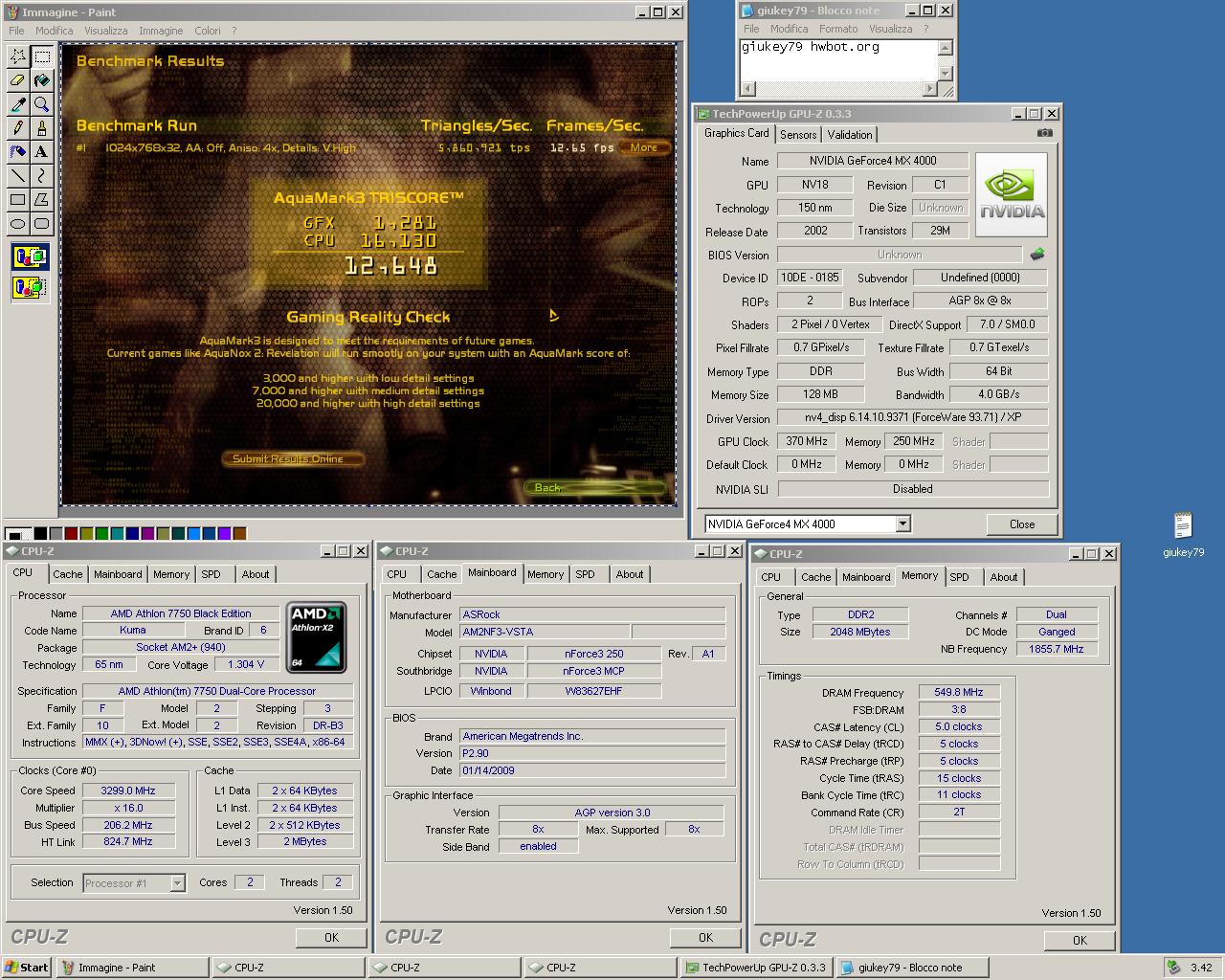The width and height of the screenshot is (1225, 980).
Task: Open the Modifica menu in Paint
Action: point(54,31)
